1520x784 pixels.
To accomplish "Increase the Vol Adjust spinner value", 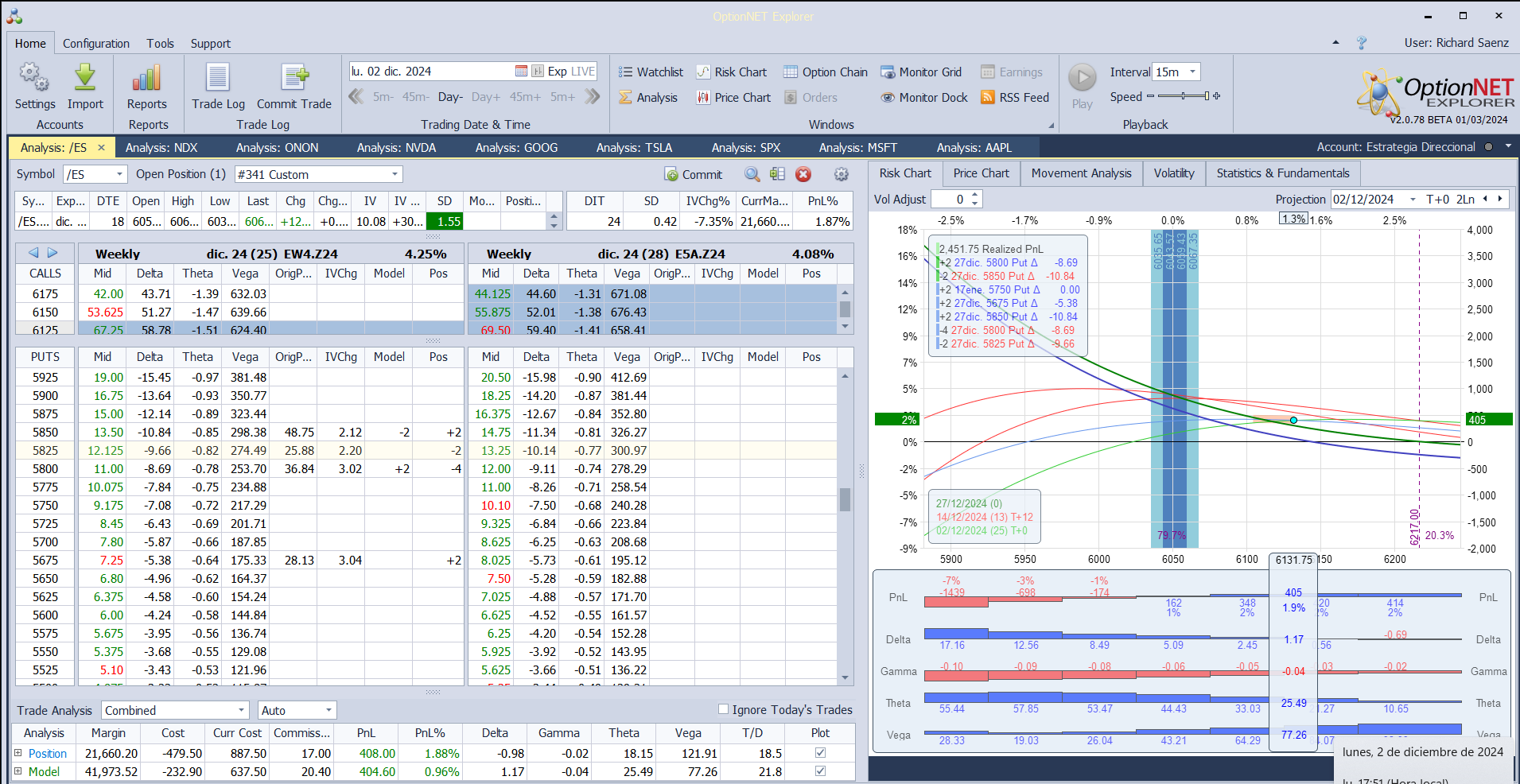I will pos(976,195).
